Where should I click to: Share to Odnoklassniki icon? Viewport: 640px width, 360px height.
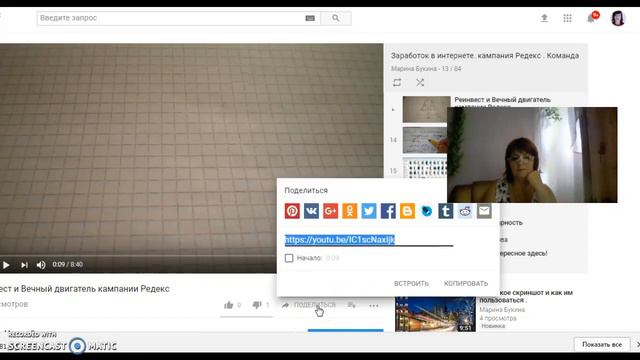tap(349, 211)
